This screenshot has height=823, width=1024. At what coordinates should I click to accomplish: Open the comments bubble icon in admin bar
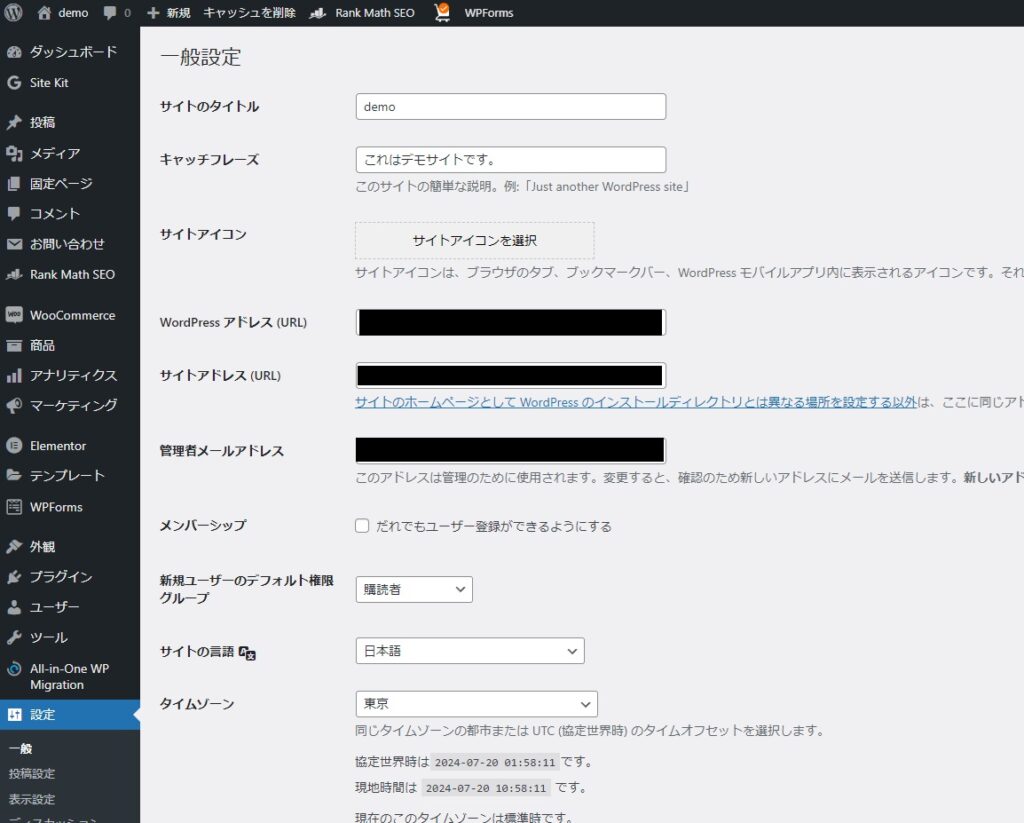click(110, 13)
